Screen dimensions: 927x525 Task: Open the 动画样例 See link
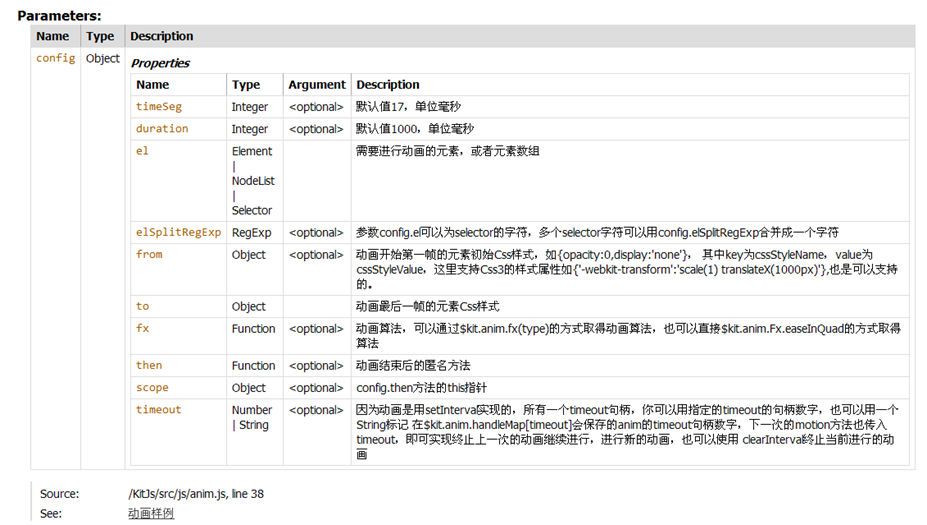click(151, 513)
